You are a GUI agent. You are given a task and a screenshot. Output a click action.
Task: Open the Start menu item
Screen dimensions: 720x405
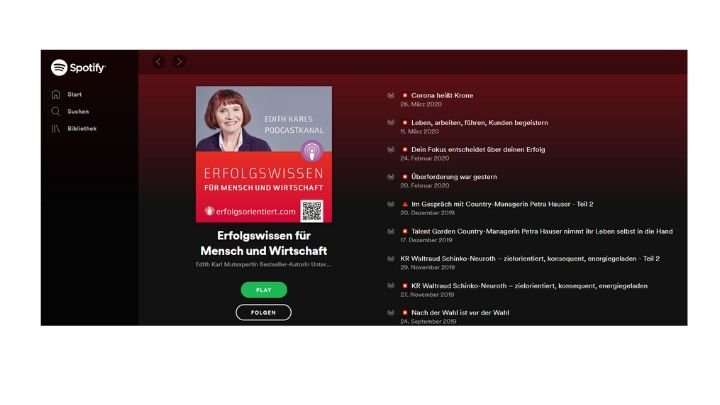tap(74, 95)
